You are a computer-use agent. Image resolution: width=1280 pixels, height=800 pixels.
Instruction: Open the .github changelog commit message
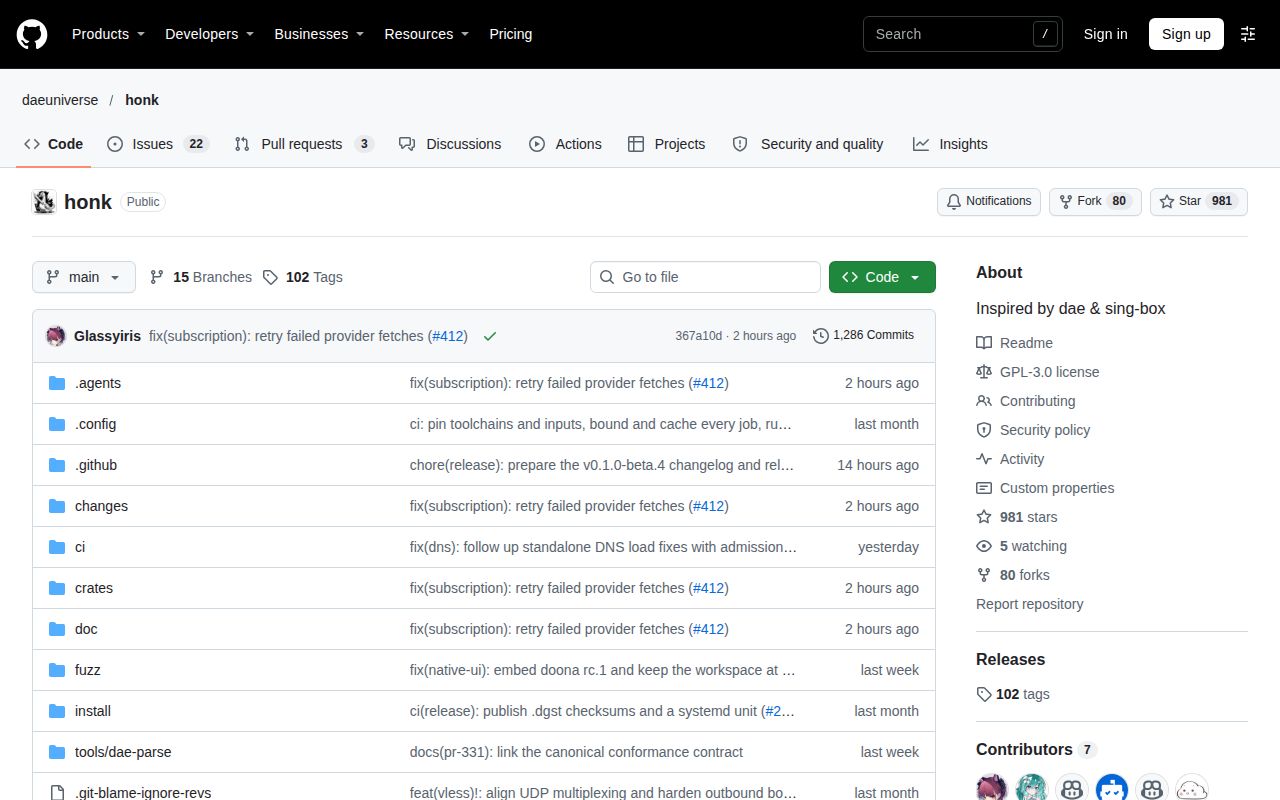point(602,465)
